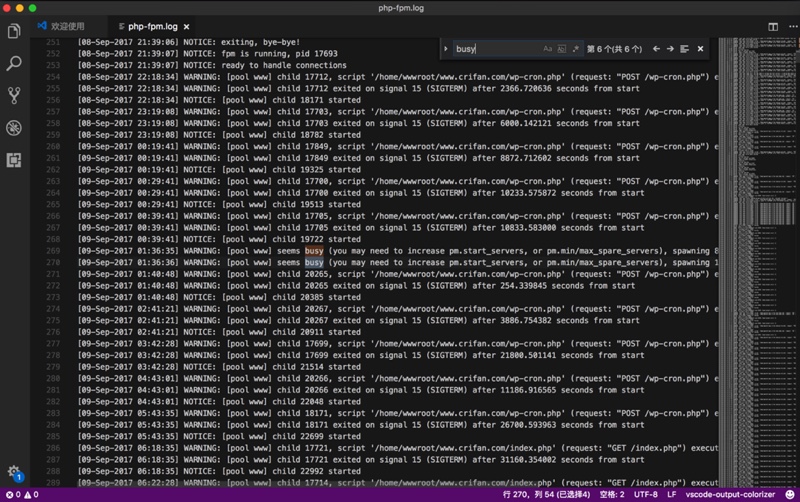Click 'child 20911 started' on line 276
The height and width of the screenshot is (502, 800).
[316, 332]
